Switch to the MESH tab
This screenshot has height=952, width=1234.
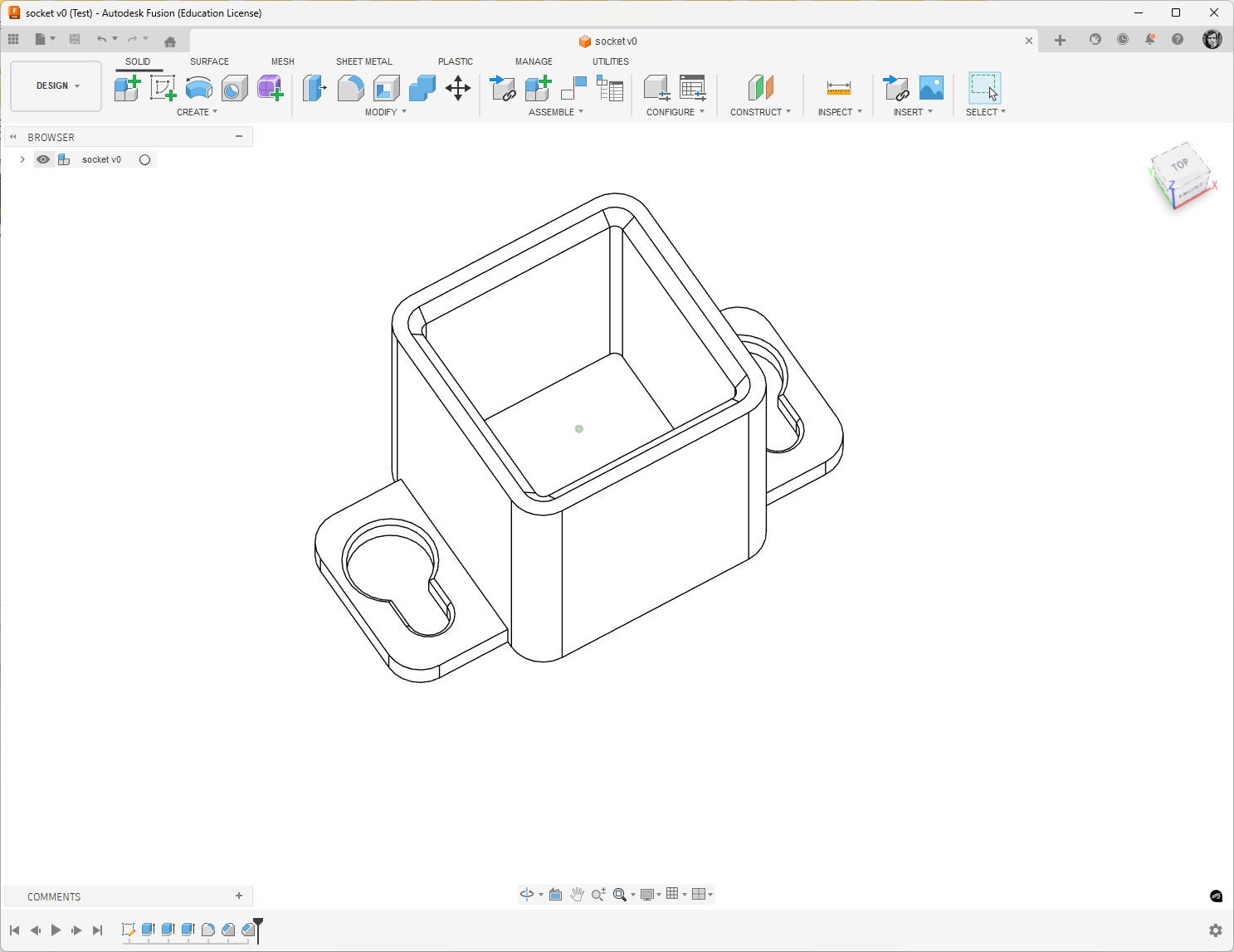tap(283, 61)
